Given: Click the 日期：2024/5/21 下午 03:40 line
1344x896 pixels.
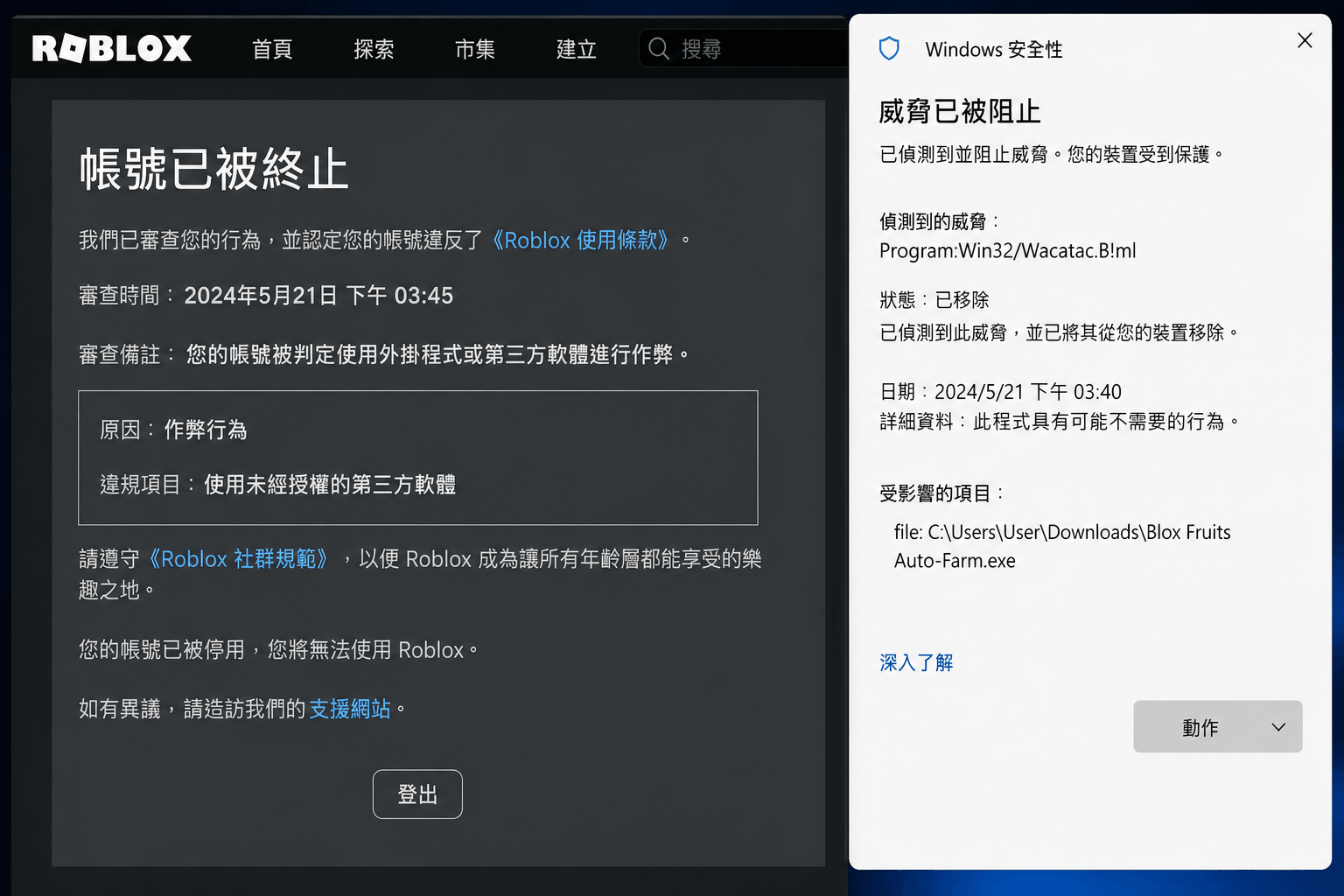Looking at the screenshot, I should pyautogui.click(x=1000, y=392).
